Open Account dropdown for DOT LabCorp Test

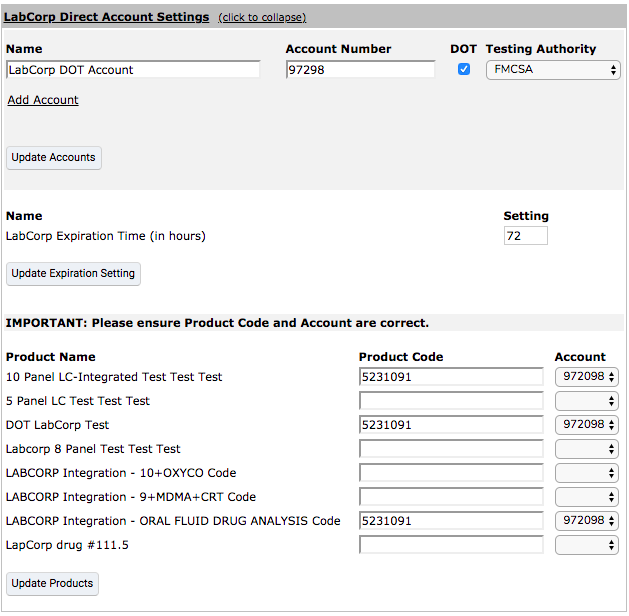(x=586, y=425)
